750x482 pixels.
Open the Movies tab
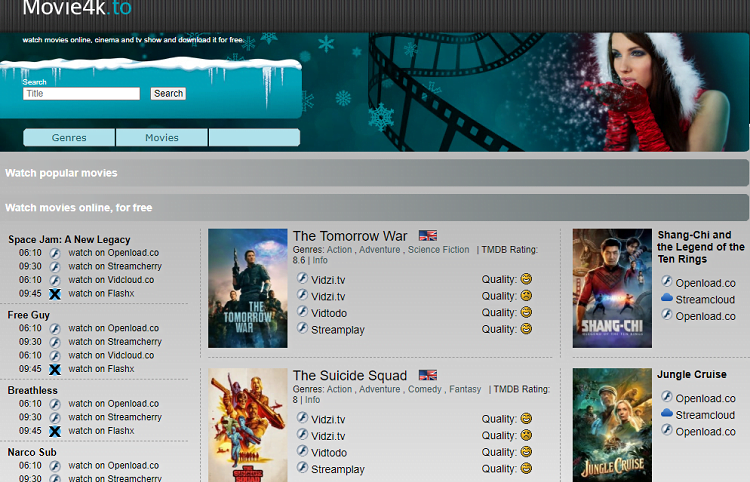pos(162,138)
